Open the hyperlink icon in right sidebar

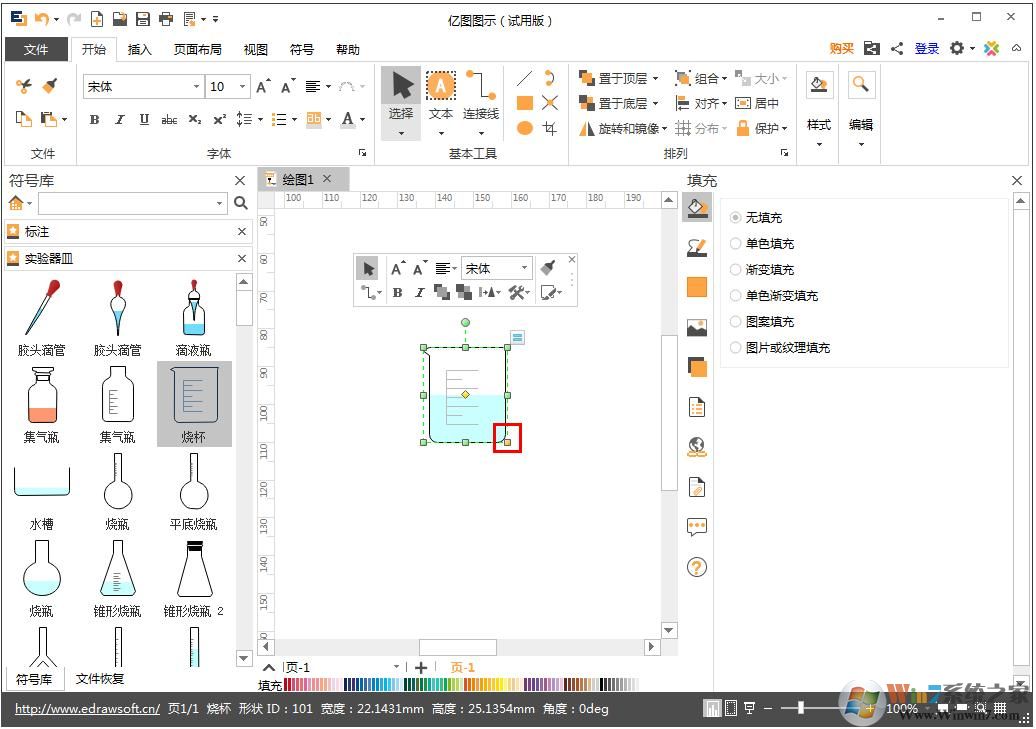[696, 447]
